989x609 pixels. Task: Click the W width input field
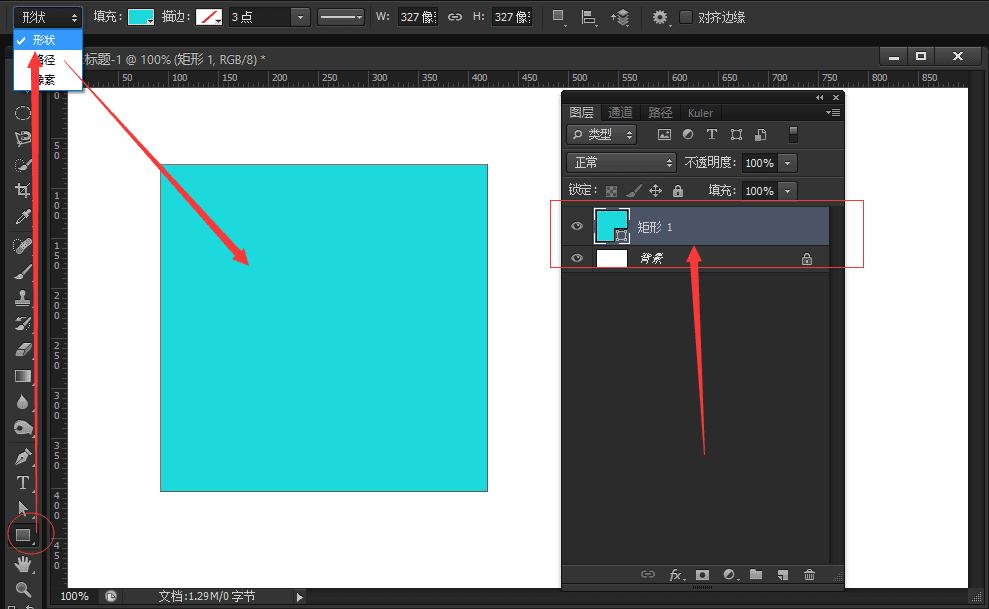click(x=417, y=17)
